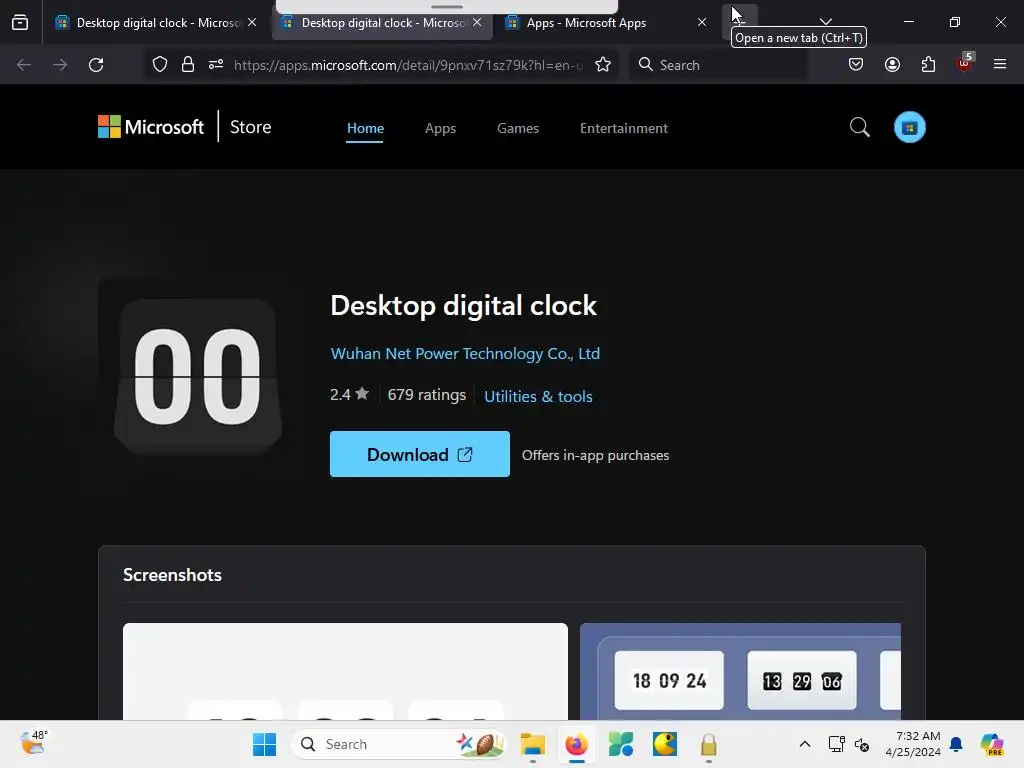Open the weather widget showing 48°
This screenshot has height=768, width=1024.
point(33,743)
